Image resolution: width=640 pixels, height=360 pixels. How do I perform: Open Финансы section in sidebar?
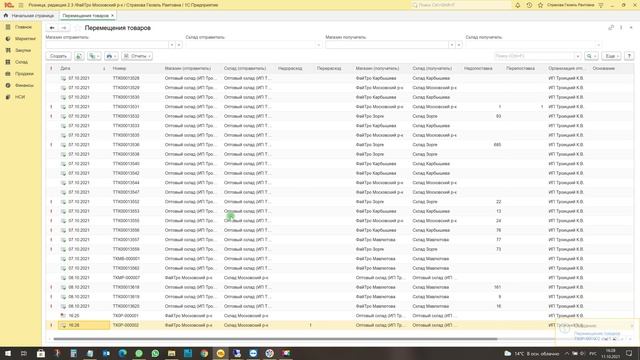(x=20, y=85)
